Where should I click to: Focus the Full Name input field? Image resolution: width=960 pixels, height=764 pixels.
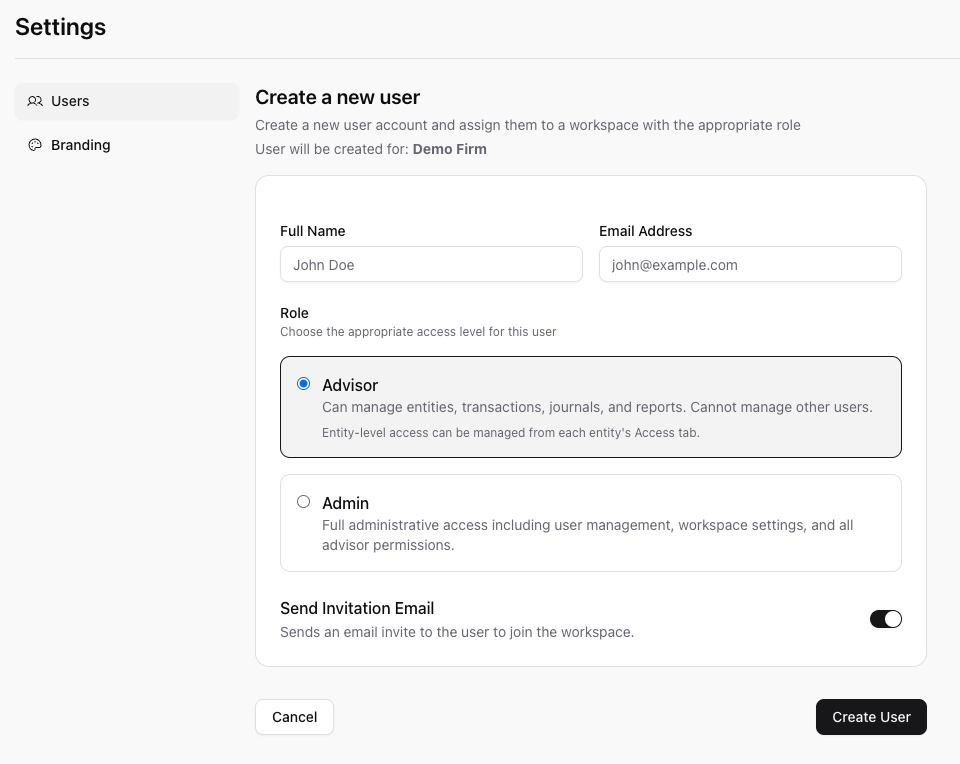click(431, 265)
